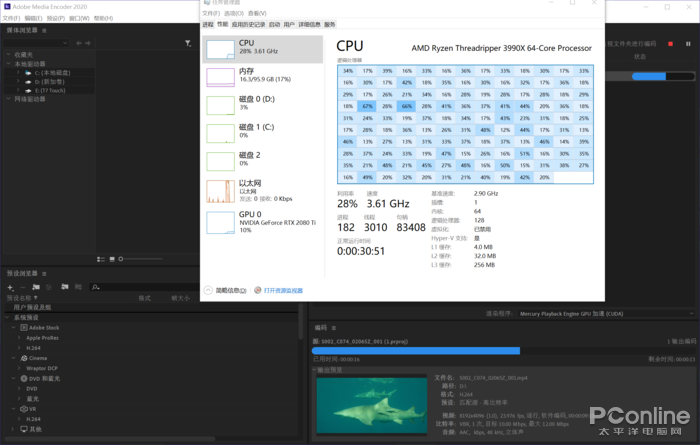This screenshot has height=445, width=700.
Task: Select the 用户预设及组 row
Action: point(151,308)
